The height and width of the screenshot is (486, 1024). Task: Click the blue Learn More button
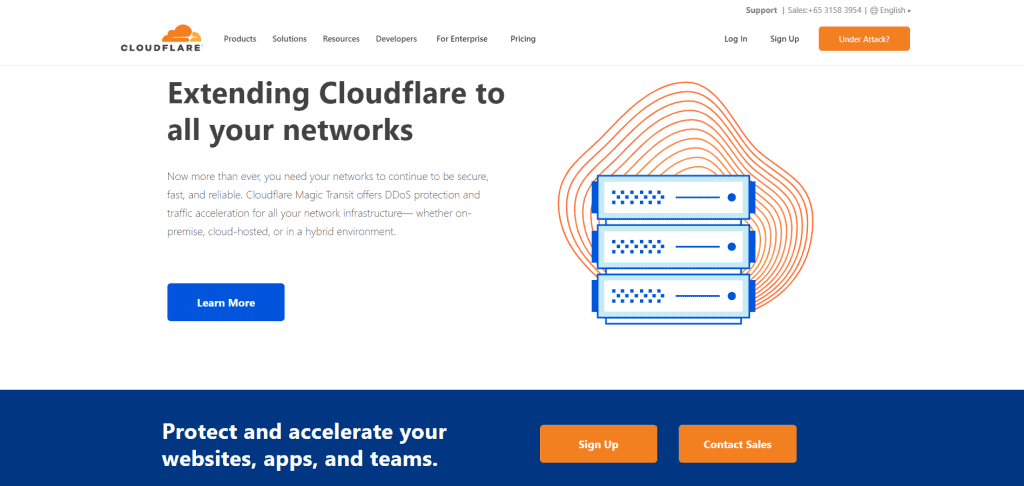pos(226,302)
